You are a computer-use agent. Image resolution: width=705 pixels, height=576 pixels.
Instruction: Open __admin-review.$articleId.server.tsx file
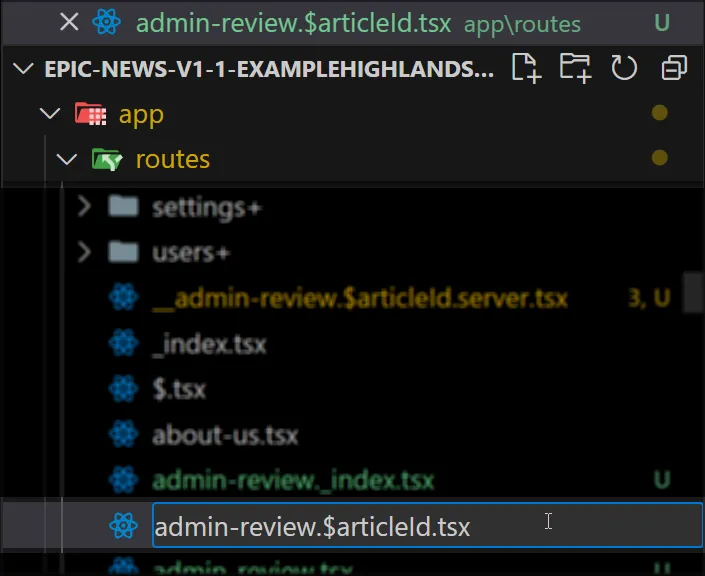(x=360, y=298)
